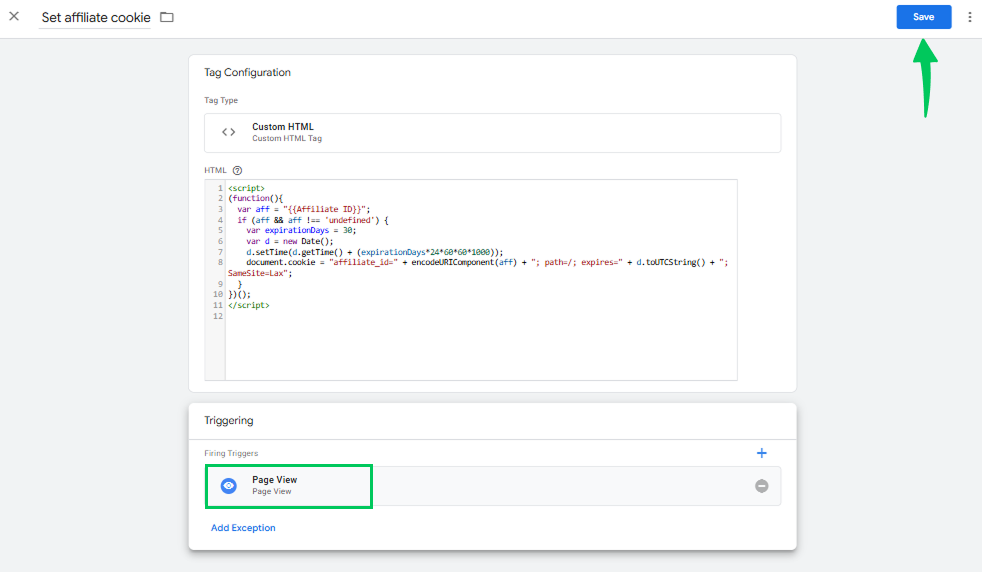Viewport: 982px width, 572px height.
Task: Add a firing trigger with the plus icon
Action: pos(761,453)
